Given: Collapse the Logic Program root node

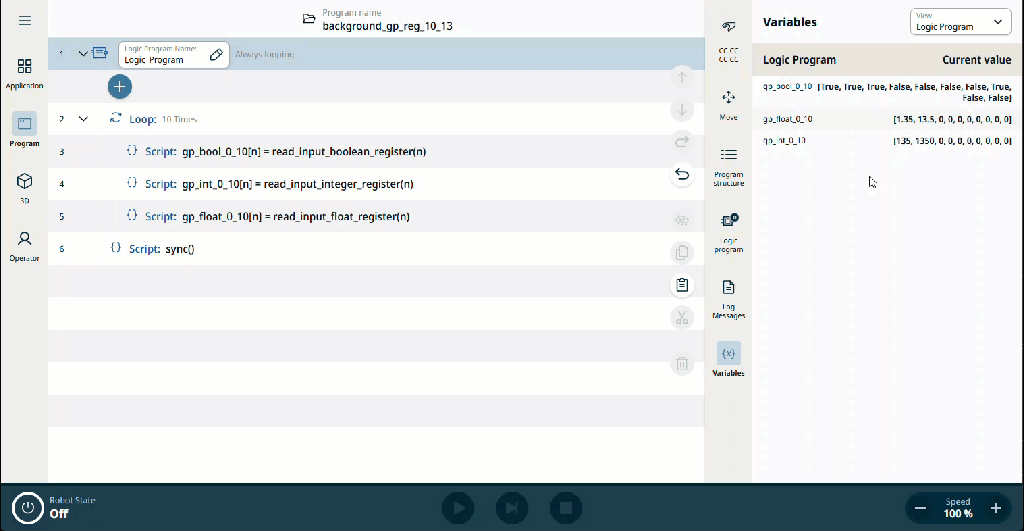Looking at the screenshot, I should 83,54.
